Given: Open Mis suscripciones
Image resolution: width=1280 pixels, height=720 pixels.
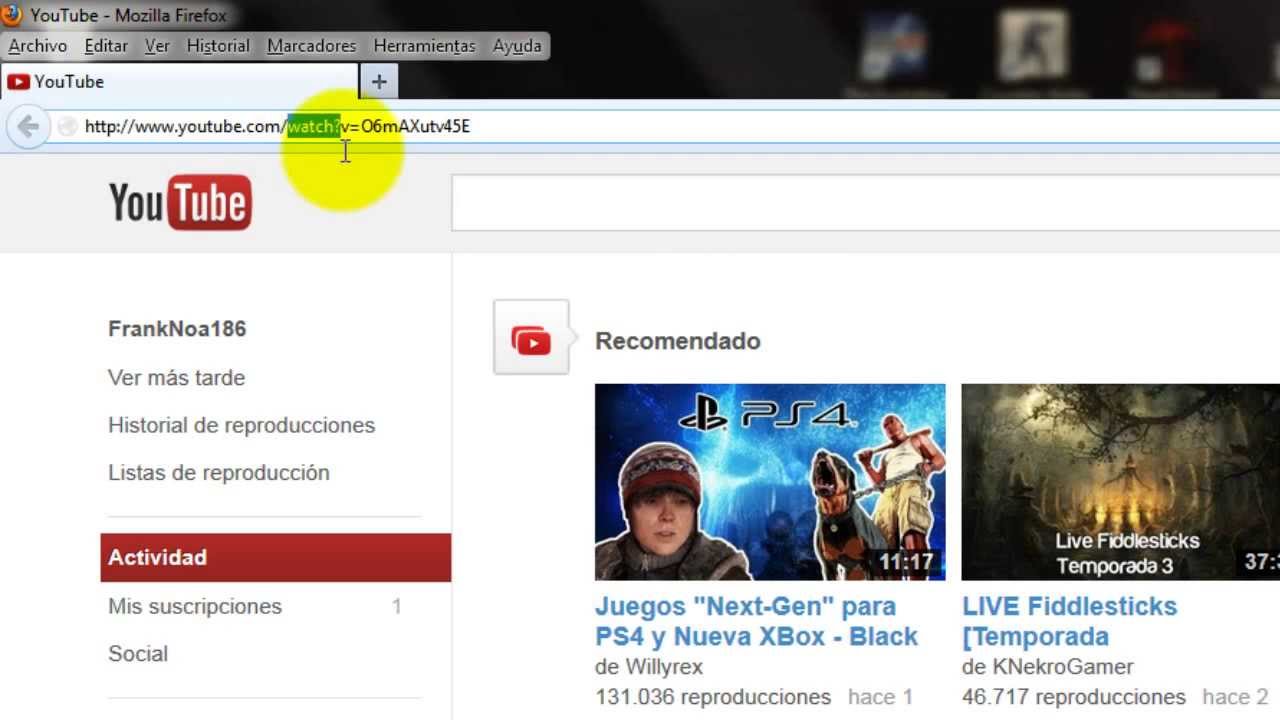Looking at the screenshot, I should [x=195, y=606].
